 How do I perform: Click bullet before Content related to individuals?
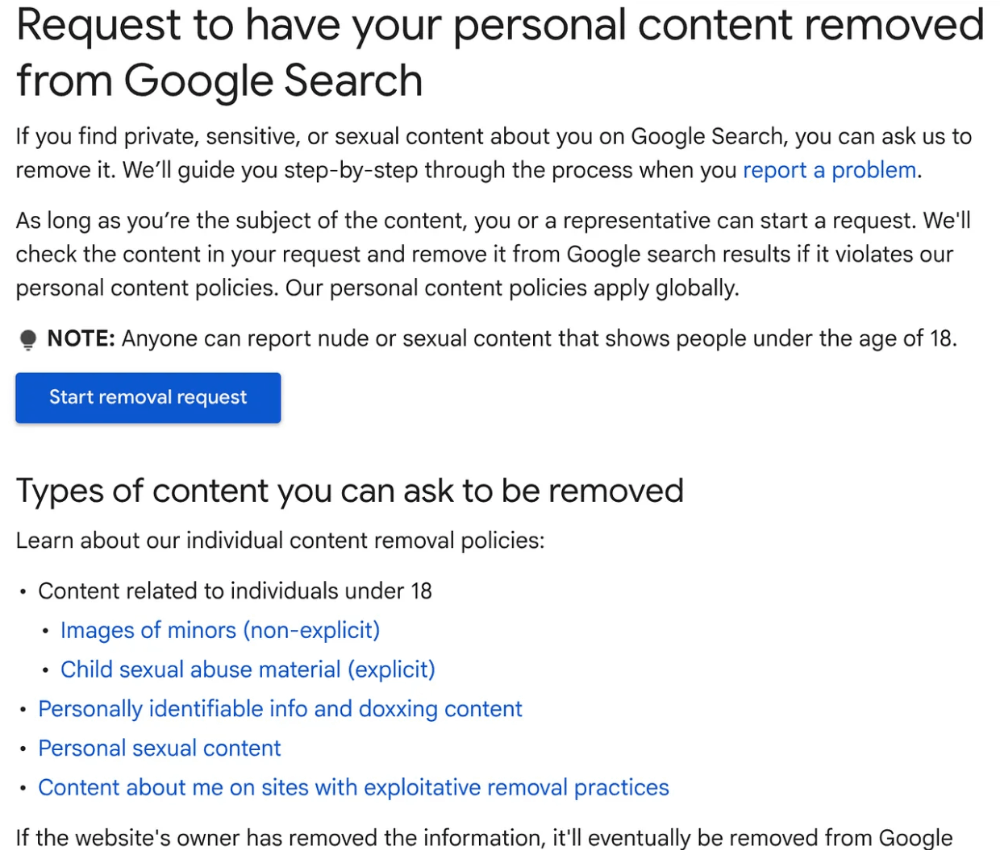click(x=23, y=592)
